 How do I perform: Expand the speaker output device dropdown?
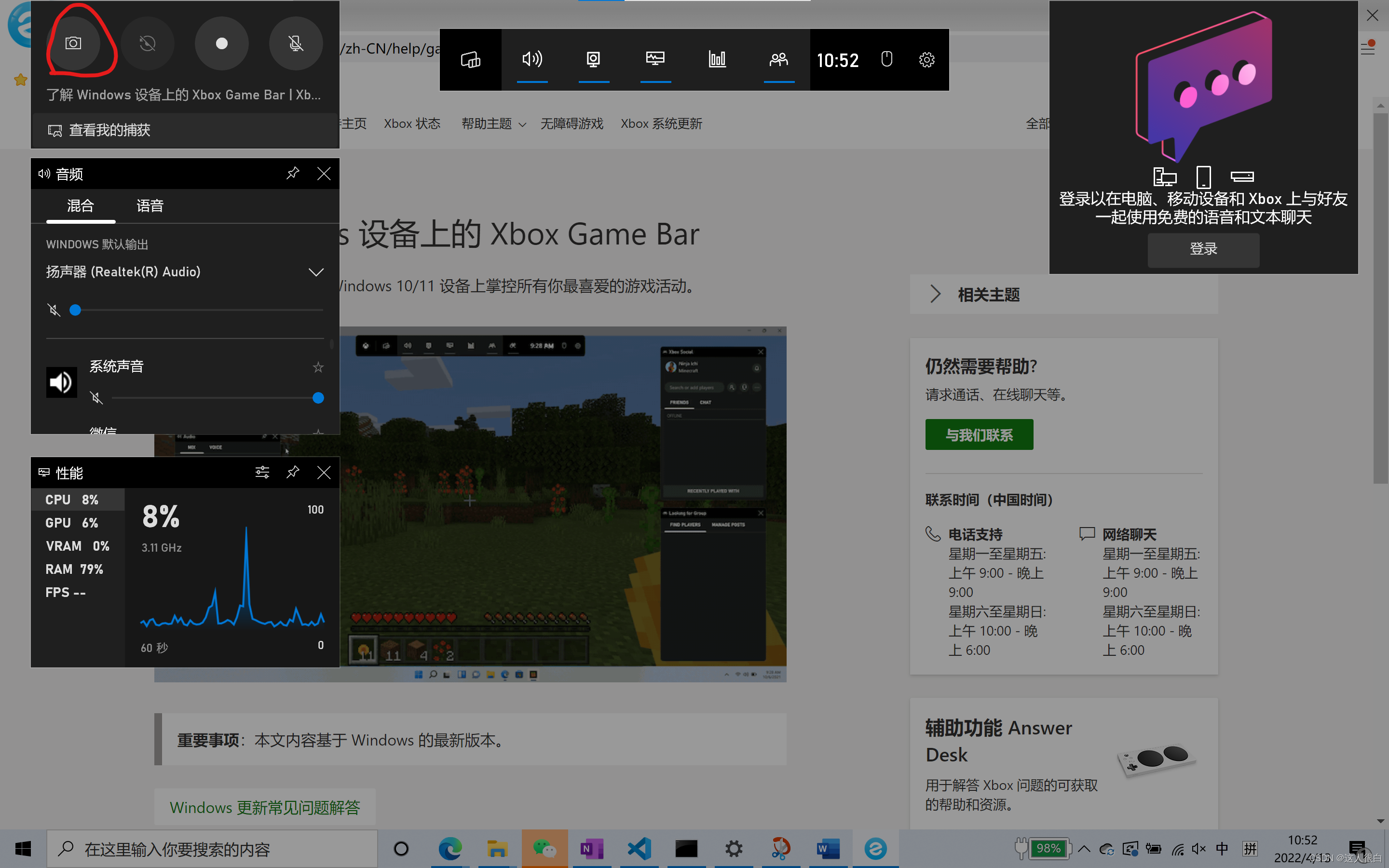pos(316,272)
